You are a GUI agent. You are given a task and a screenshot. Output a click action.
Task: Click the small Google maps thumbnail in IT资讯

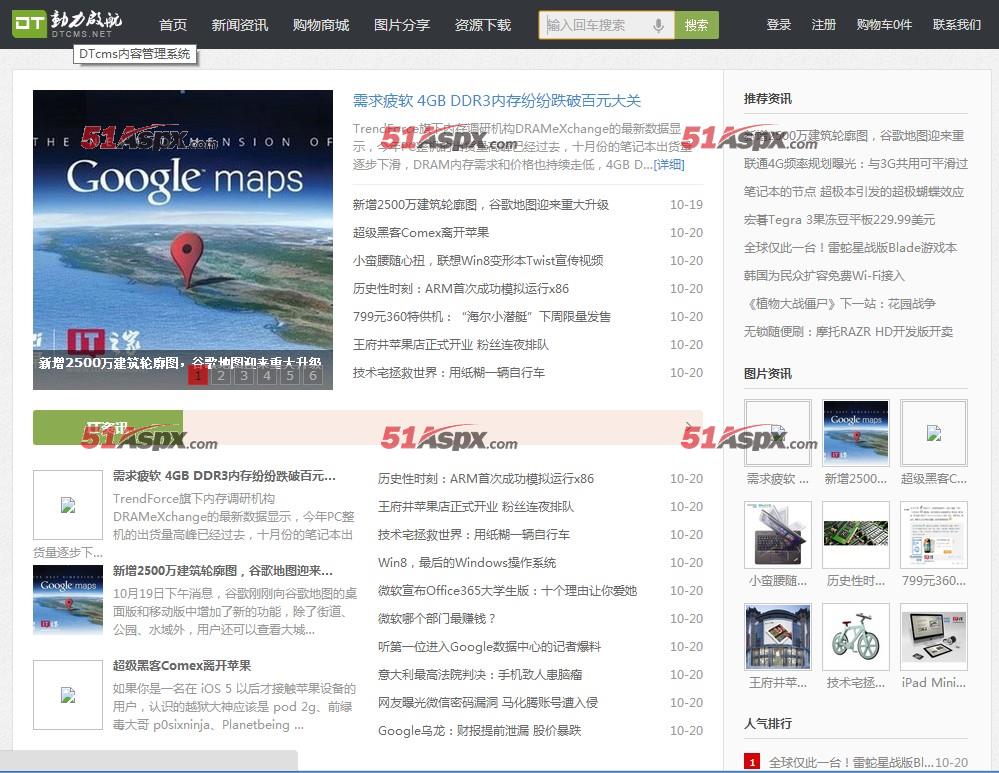tap(68, 600)
